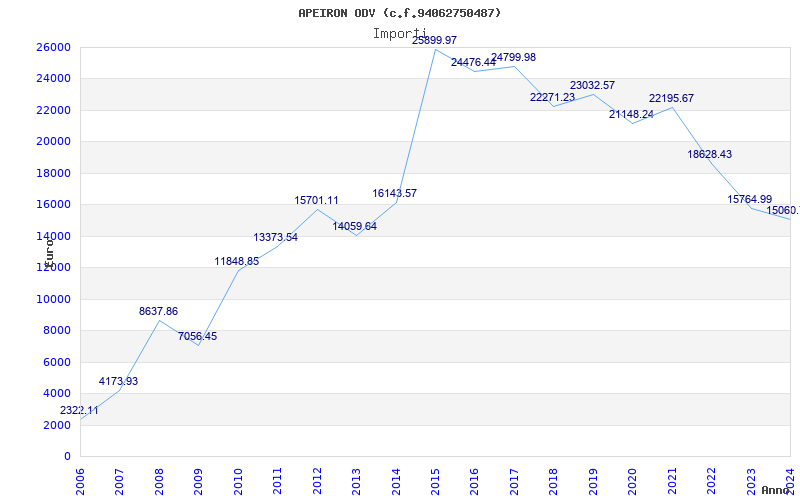
Task: Select the data label 21148.24
Action: coord(631,114)
